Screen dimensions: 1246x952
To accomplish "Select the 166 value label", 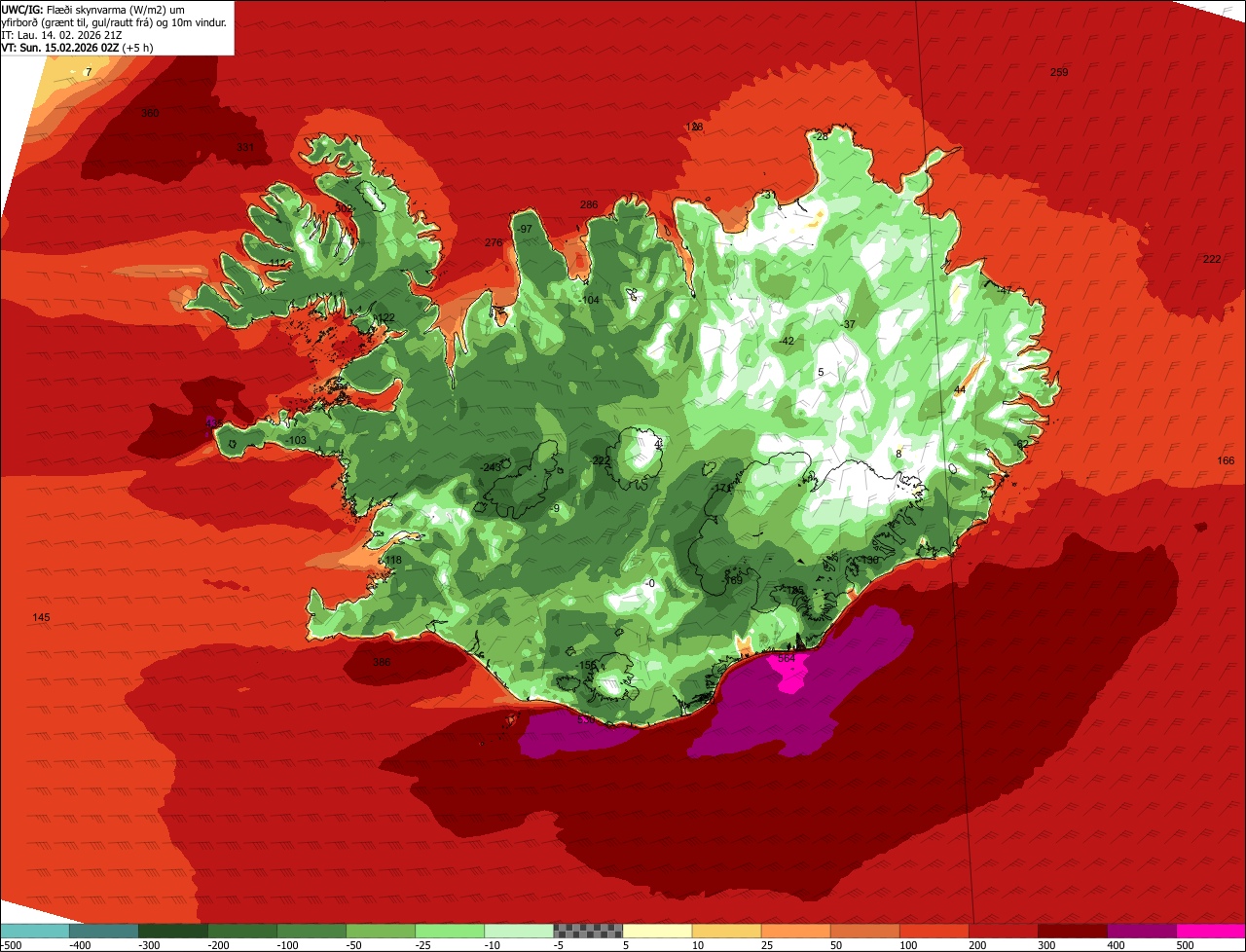I will pyautogui.click(x=1226, y=460).
